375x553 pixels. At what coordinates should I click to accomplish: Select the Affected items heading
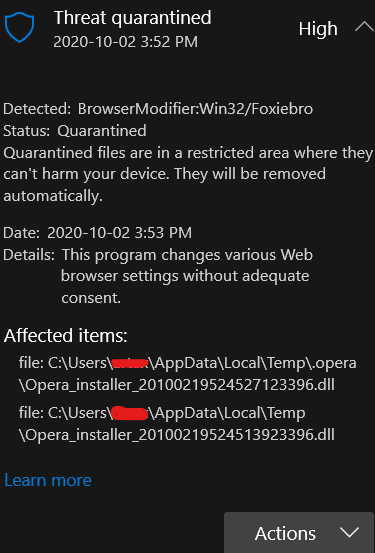click(66, 335)
